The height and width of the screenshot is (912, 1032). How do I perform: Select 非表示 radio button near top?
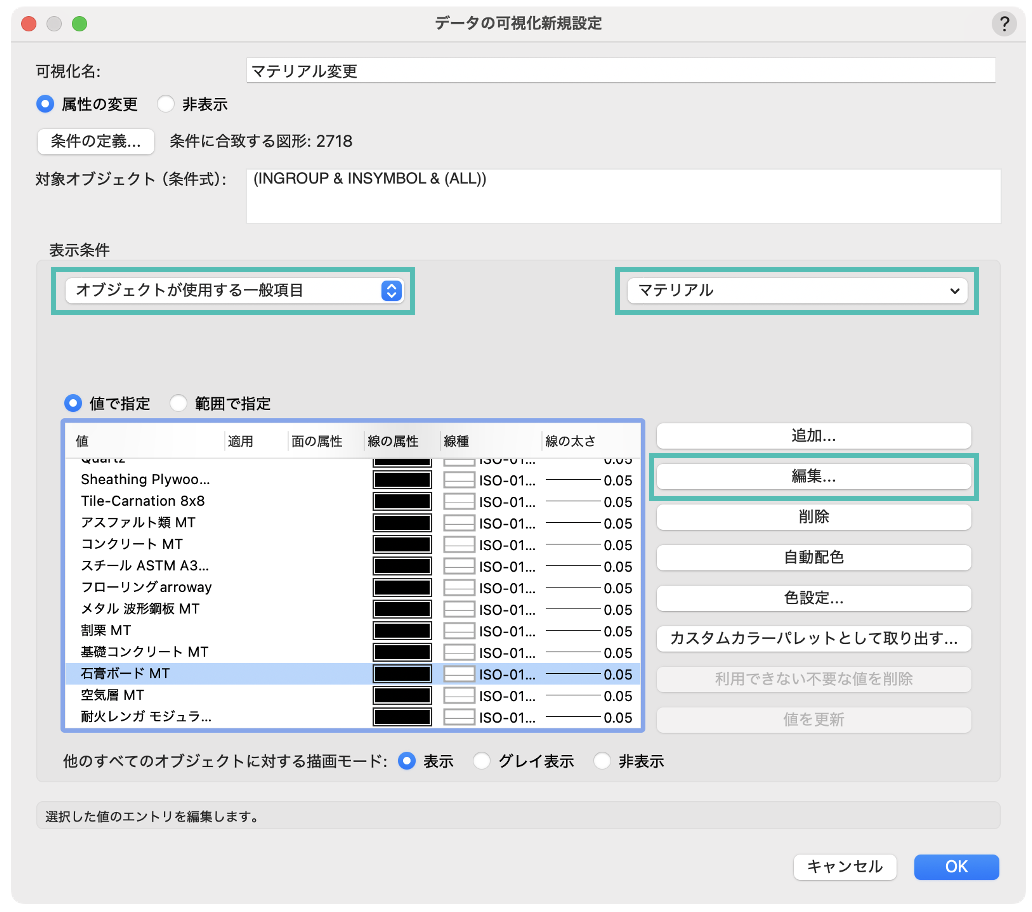point(166,104)
